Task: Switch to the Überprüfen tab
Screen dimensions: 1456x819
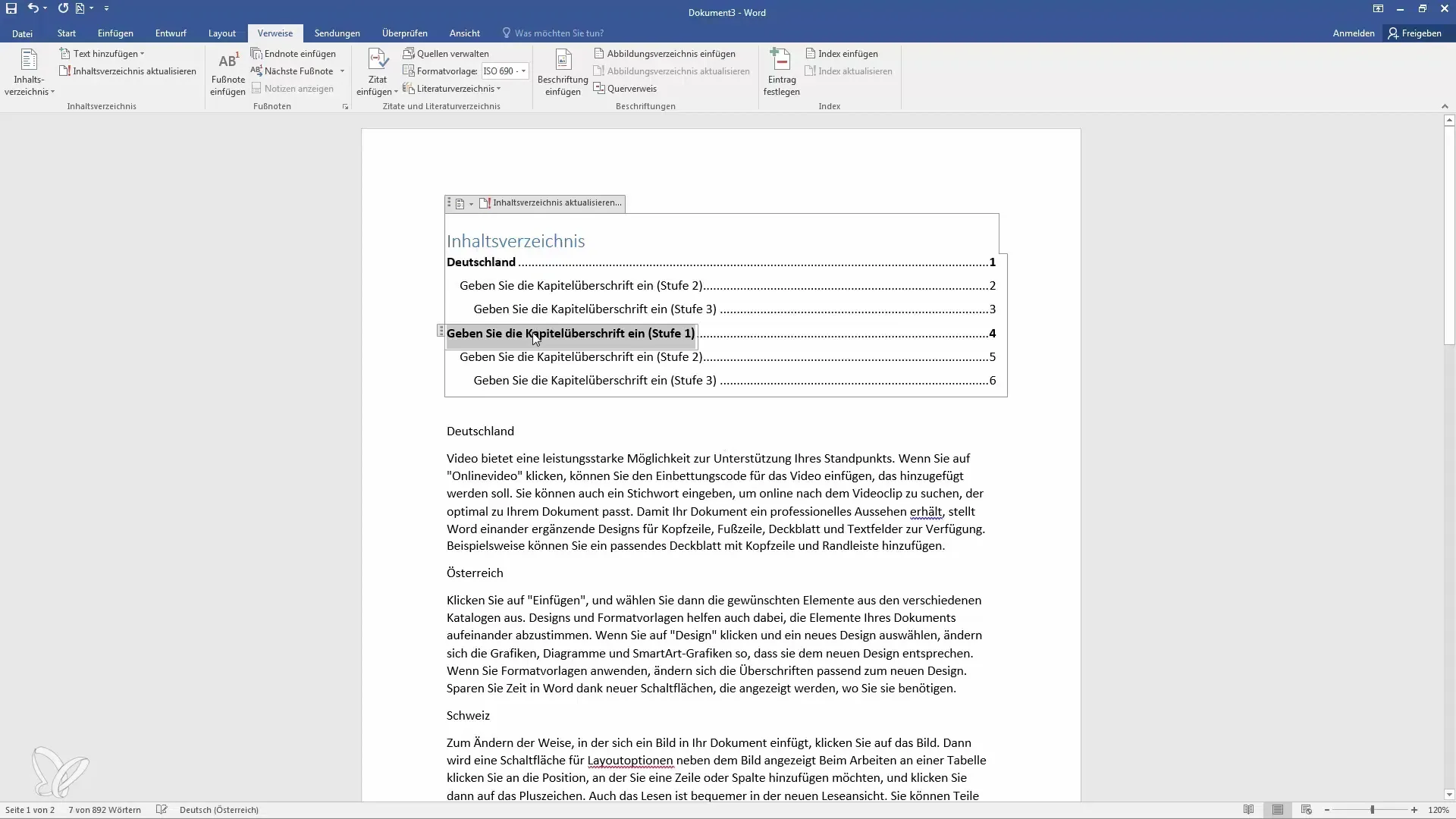Action: (405, 33)
